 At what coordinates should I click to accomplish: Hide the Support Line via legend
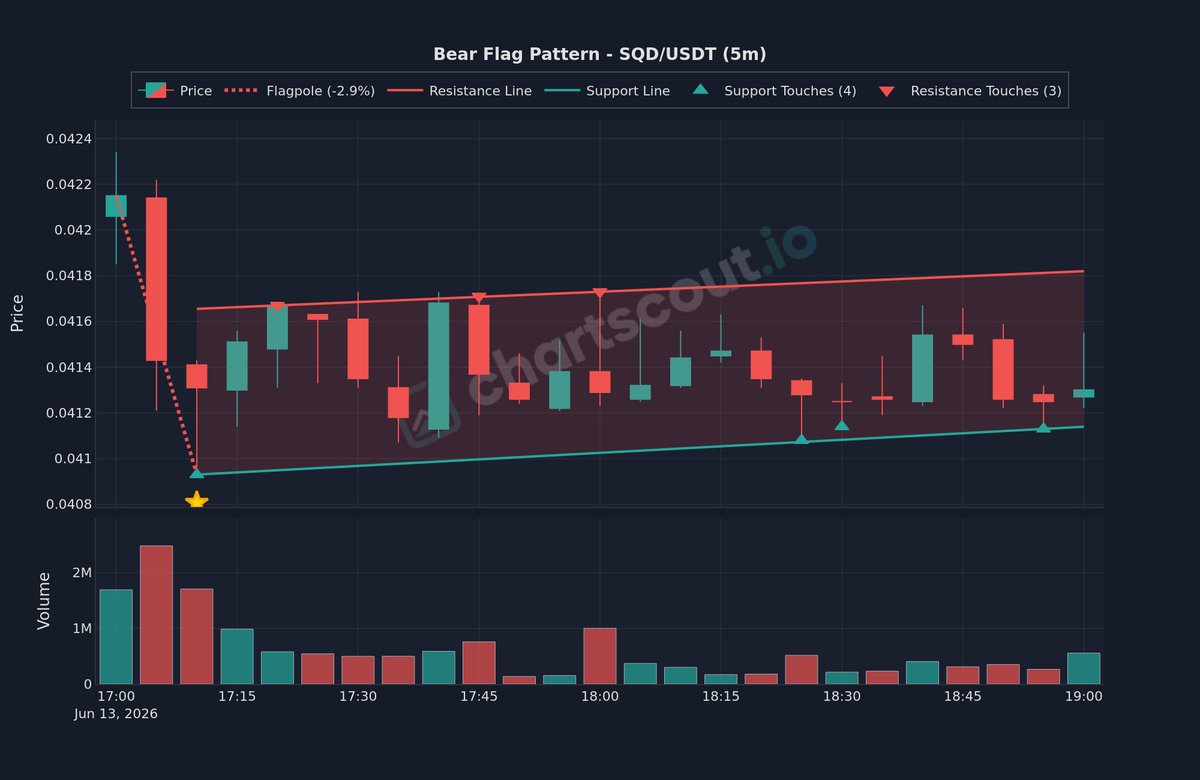pos(606,91)
